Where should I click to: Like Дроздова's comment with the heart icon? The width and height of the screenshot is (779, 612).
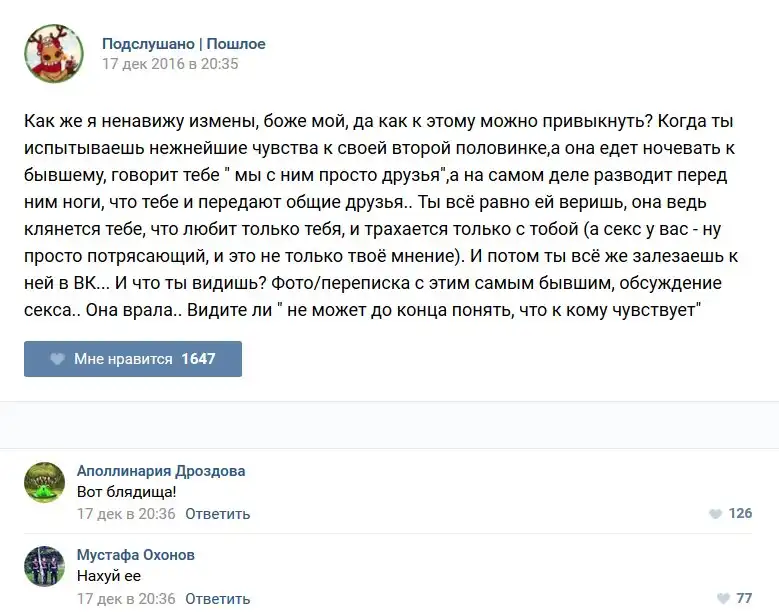click(715, 514)
